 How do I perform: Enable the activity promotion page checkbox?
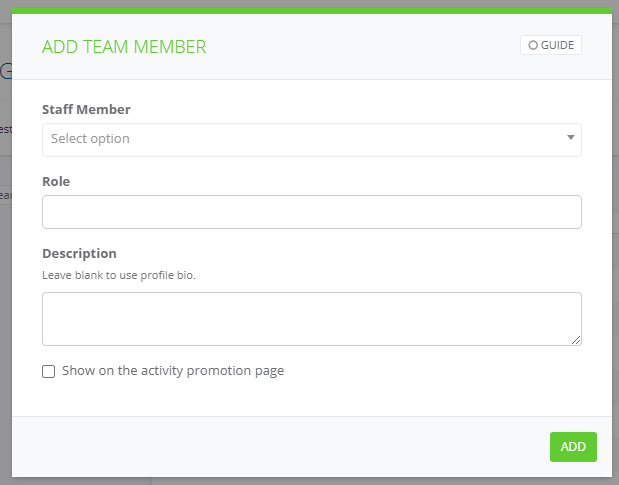click(49, 371)
